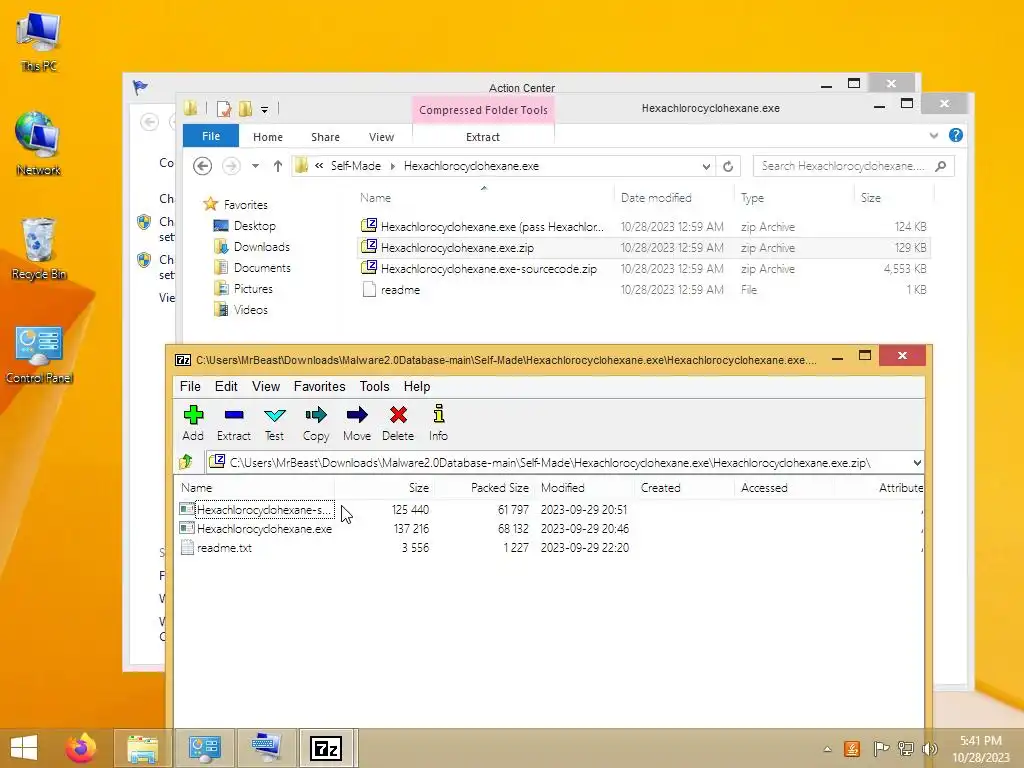Click the Move button in 7-Zip toolbar
The height and width of the screenshot is (768, 1024).
click(357, 423)
